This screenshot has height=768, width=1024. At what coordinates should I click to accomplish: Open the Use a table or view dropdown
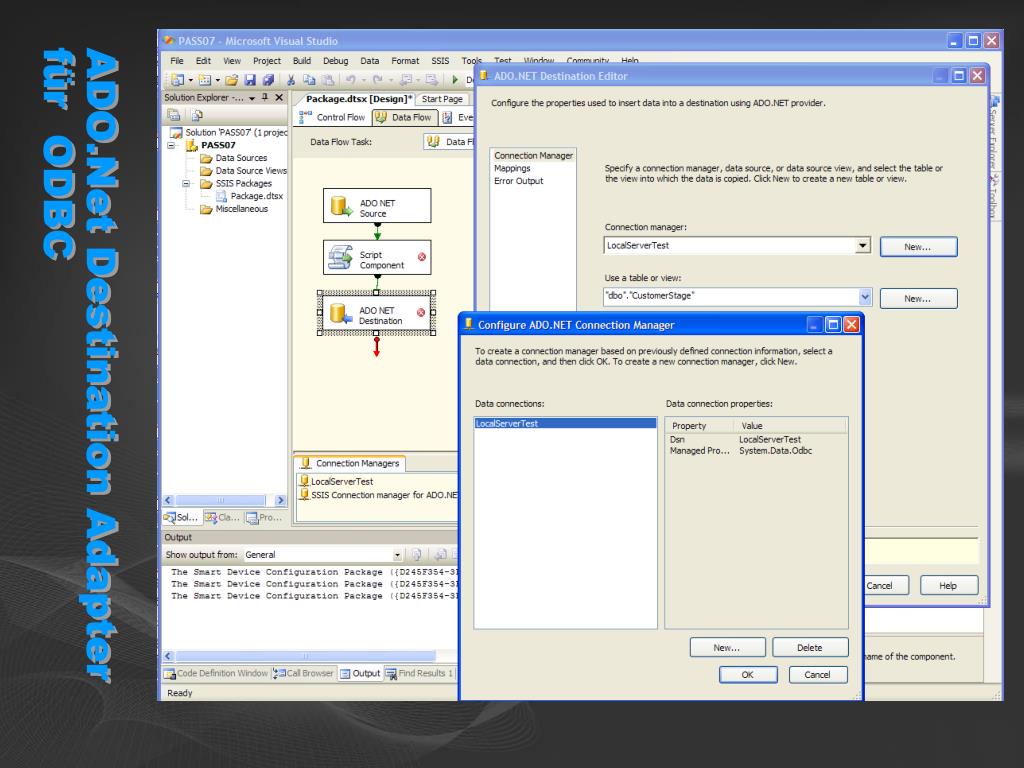coord(865,296)
